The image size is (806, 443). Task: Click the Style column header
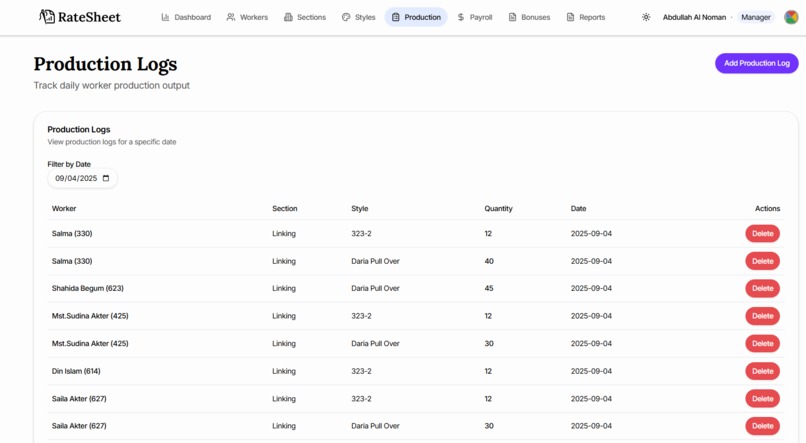coord(360,209)
